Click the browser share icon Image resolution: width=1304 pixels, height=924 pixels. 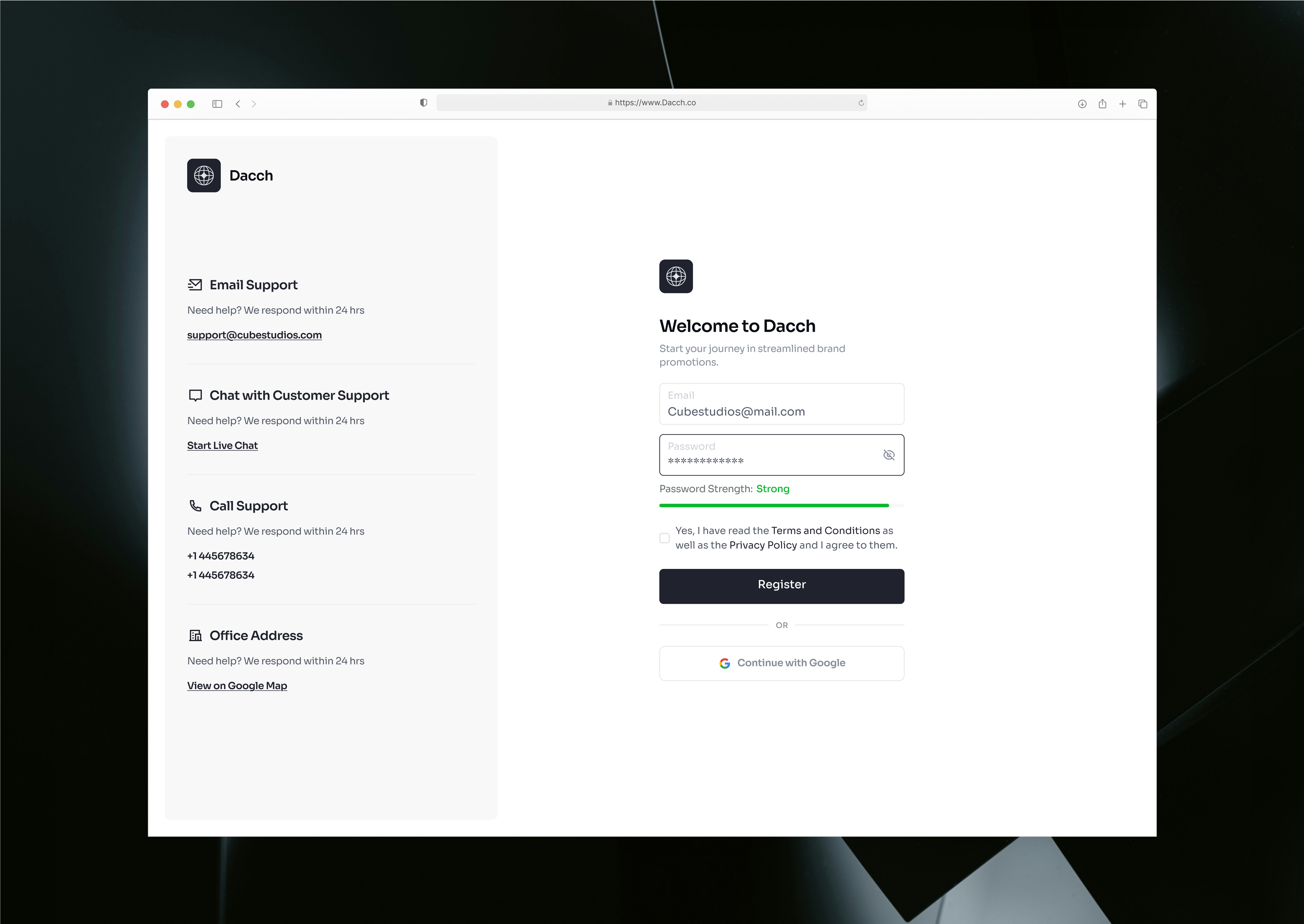pyautogui.click(x=1103, y=104)
